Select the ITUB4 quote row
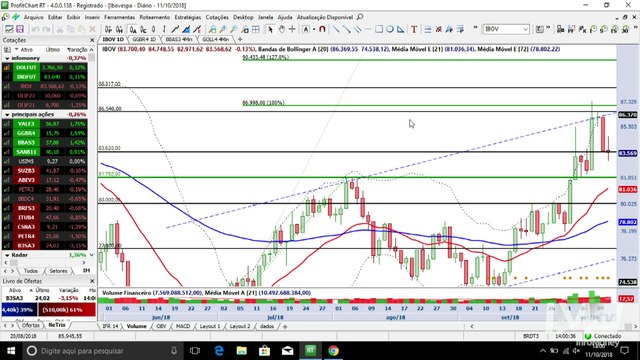The image size is (640, 360). pos(44,218)
